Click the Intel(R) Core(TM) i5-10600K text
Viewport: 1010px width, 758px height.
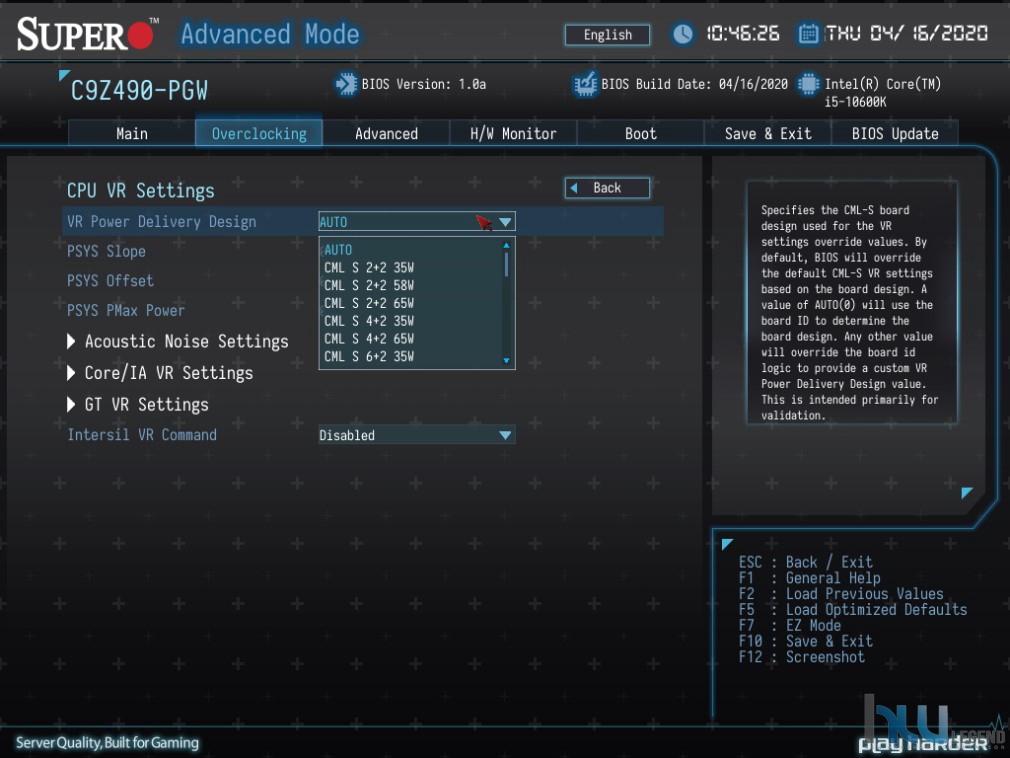tap(882, 93)
